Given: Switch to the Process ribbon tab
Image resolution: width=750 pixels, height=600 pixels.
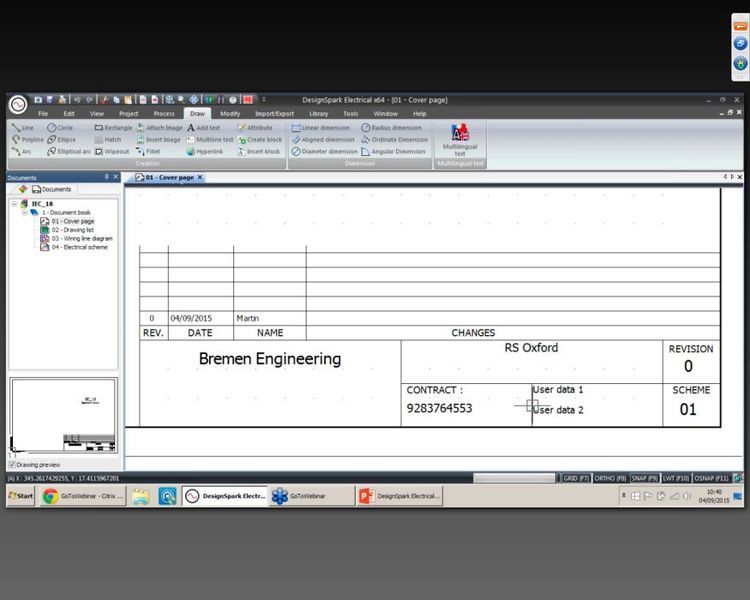Looking at the screenshot, I should coord(164,114).
